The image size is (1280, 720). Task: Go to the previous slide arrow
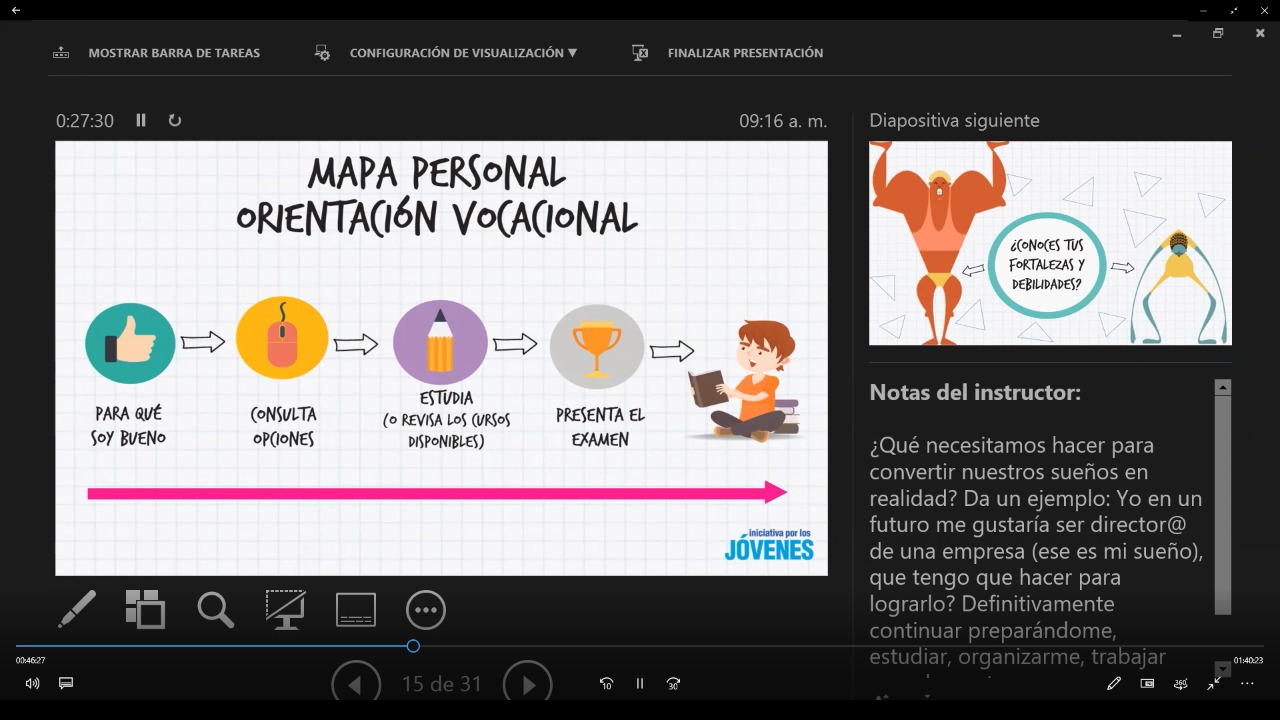[x=356, y=684]
